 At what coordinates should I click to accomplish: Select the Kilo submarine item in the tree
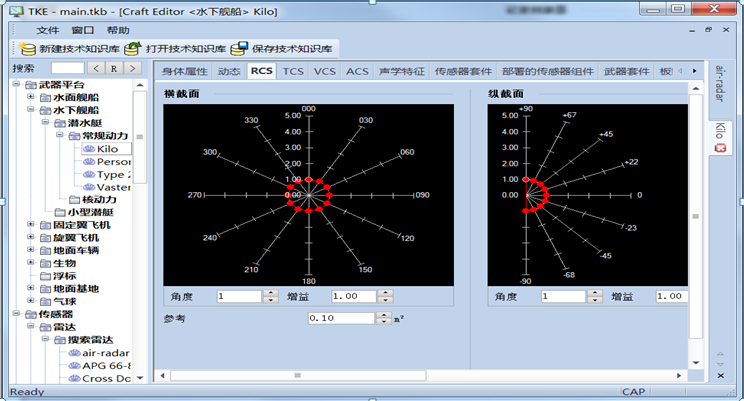click(107, 149)
